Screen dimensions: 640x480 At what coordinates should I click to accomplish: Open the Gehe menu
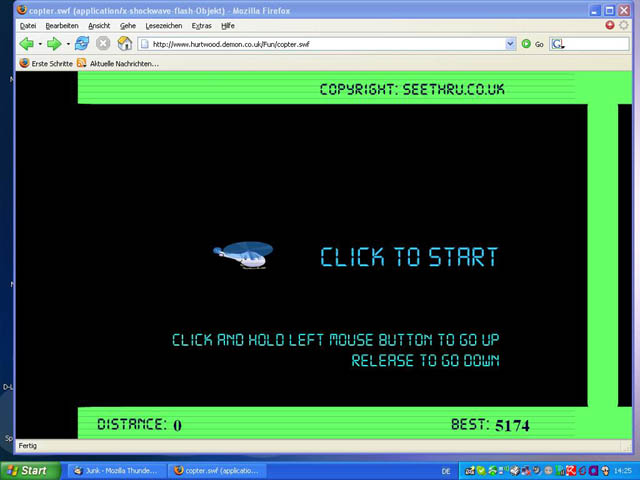pyautogui.click(x=128, y=26)
